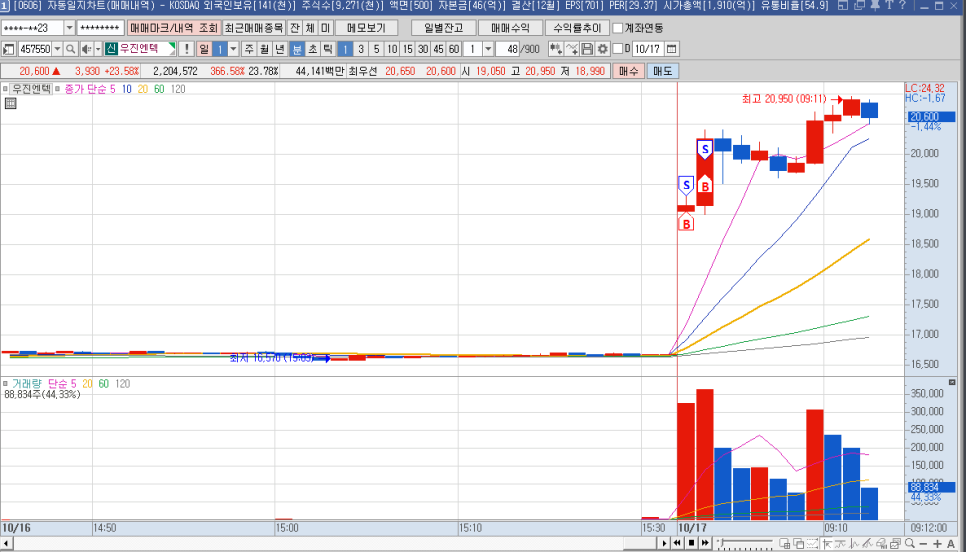Toggle the D date checkbox
The height and width of the screenshot is (552, 966).
(x=617, y=49)
